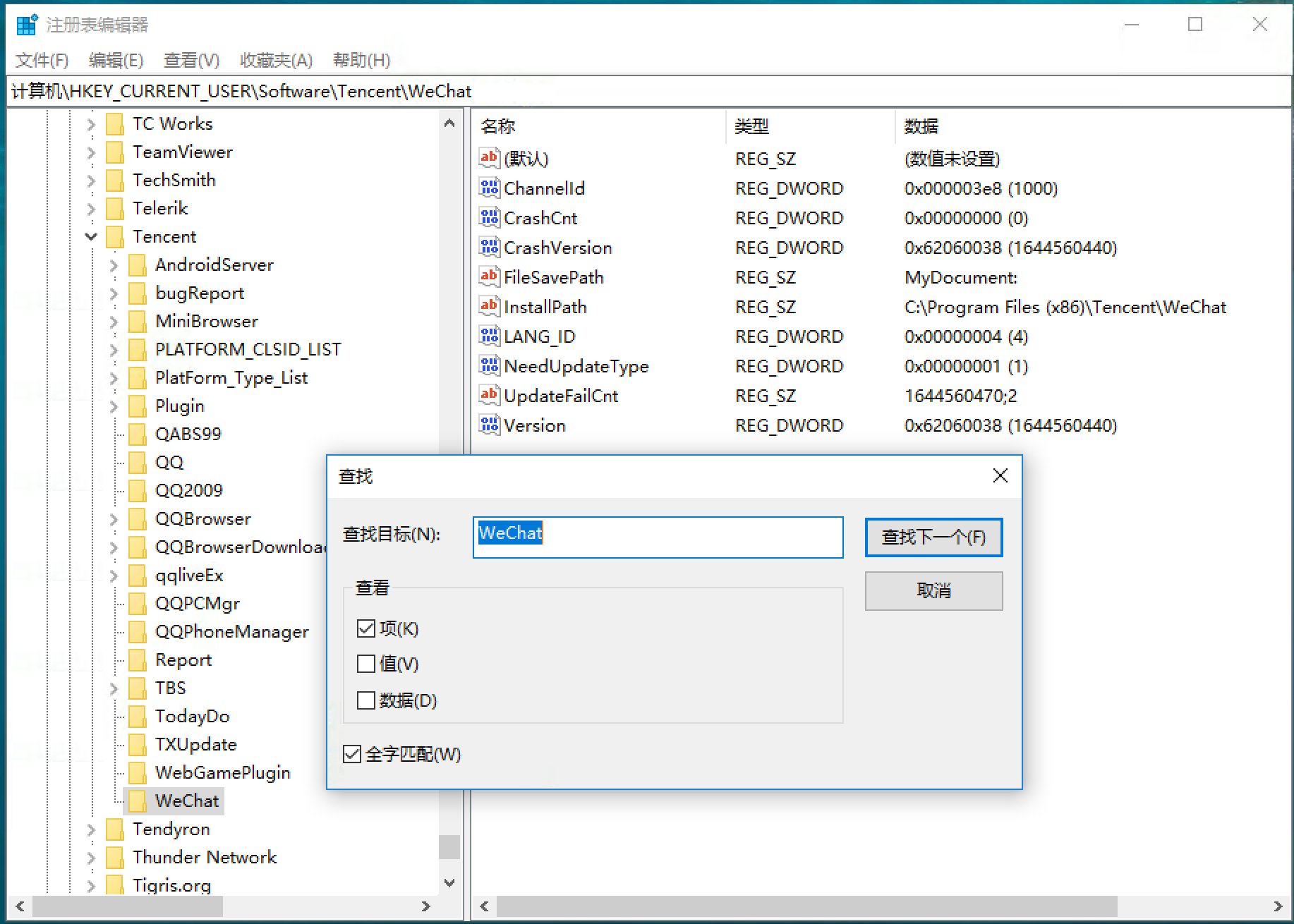The image size is (1294, 924).
Task: Click the tree pane scroll-up arrow
Action: pyautogui.click(x=449, y=123)
